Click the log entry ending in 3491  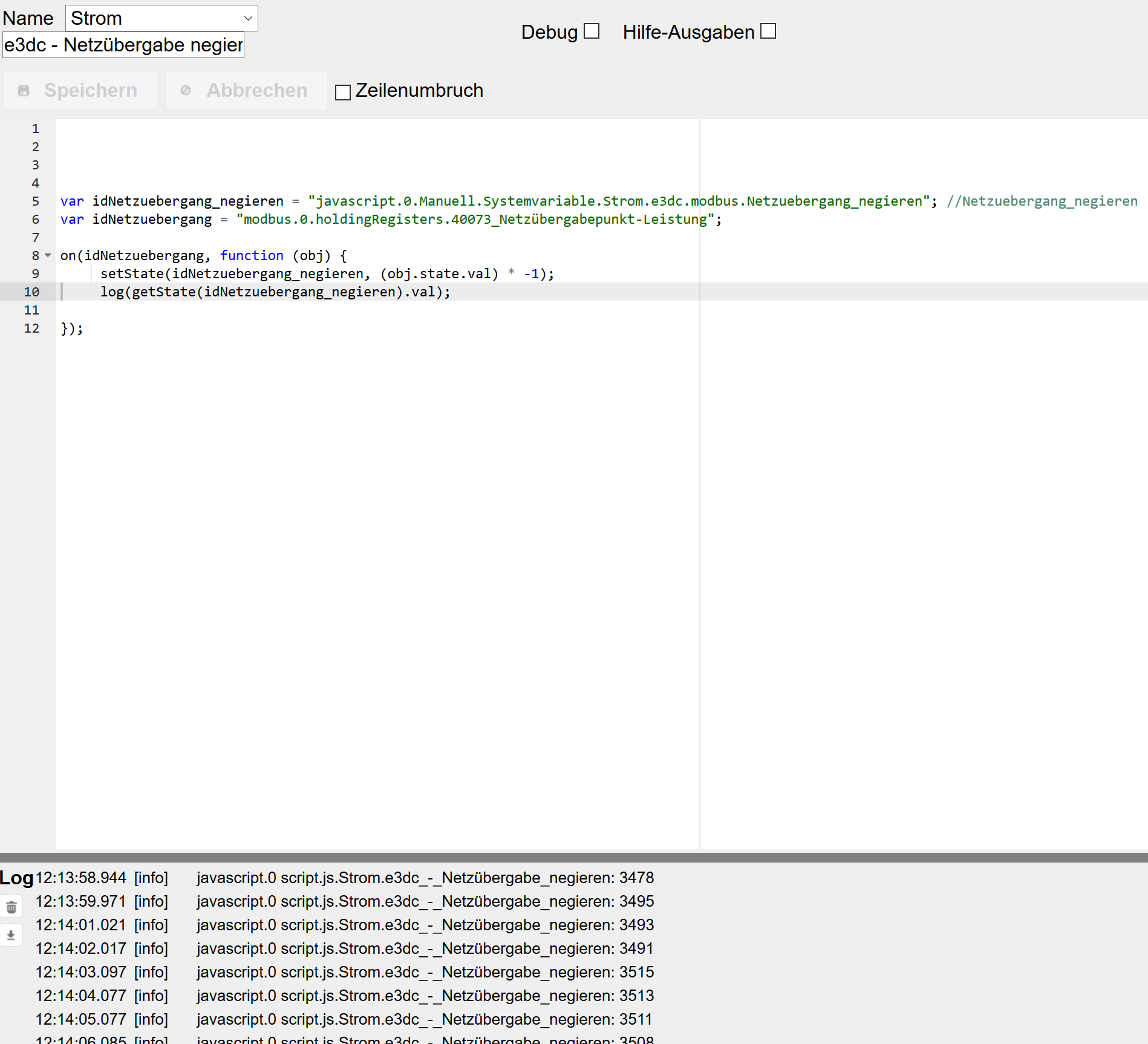tap(345, 948)
